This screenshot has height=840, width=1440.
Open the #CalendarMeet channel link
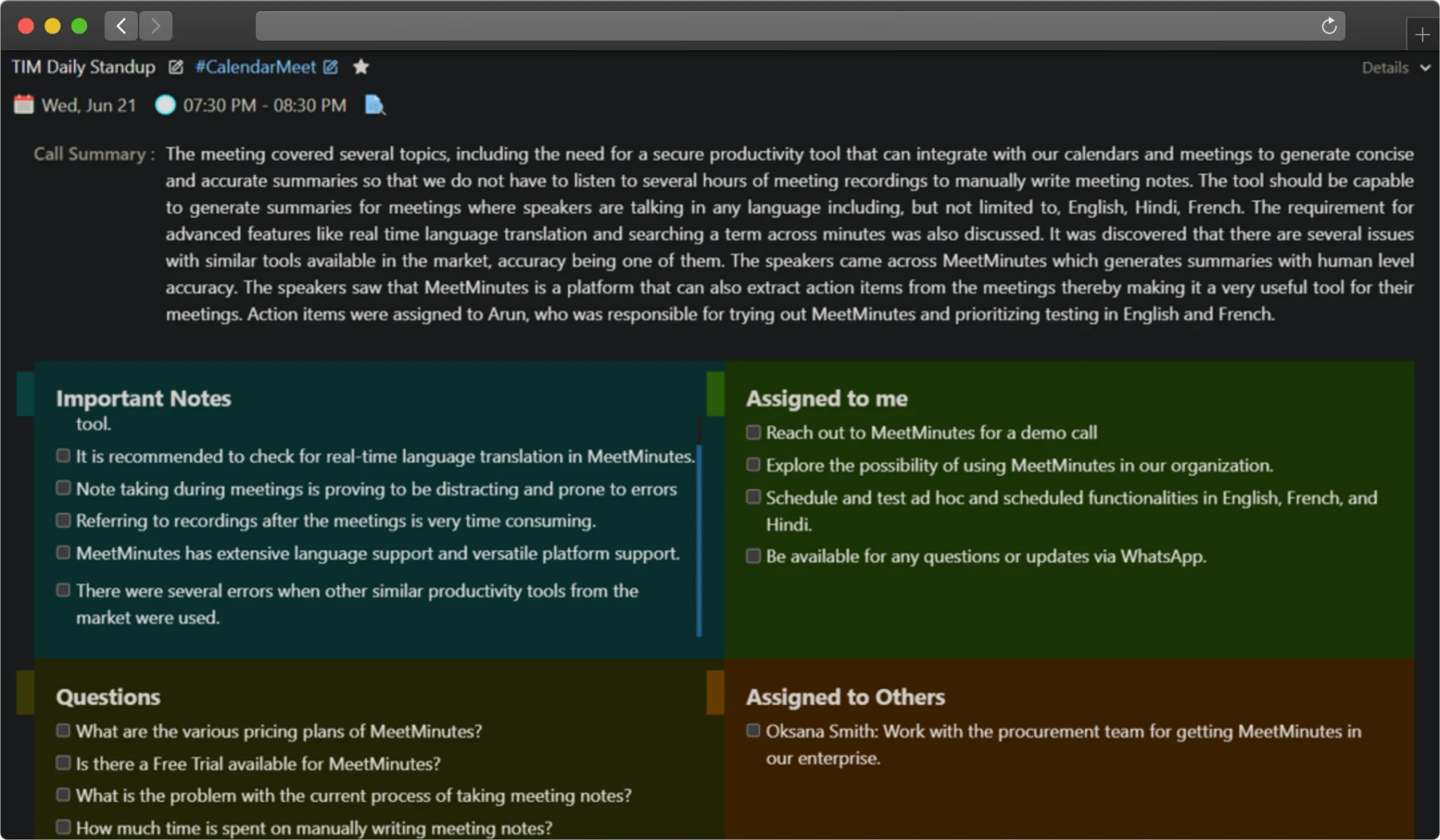pyautogui.click(x=255, y=67)
